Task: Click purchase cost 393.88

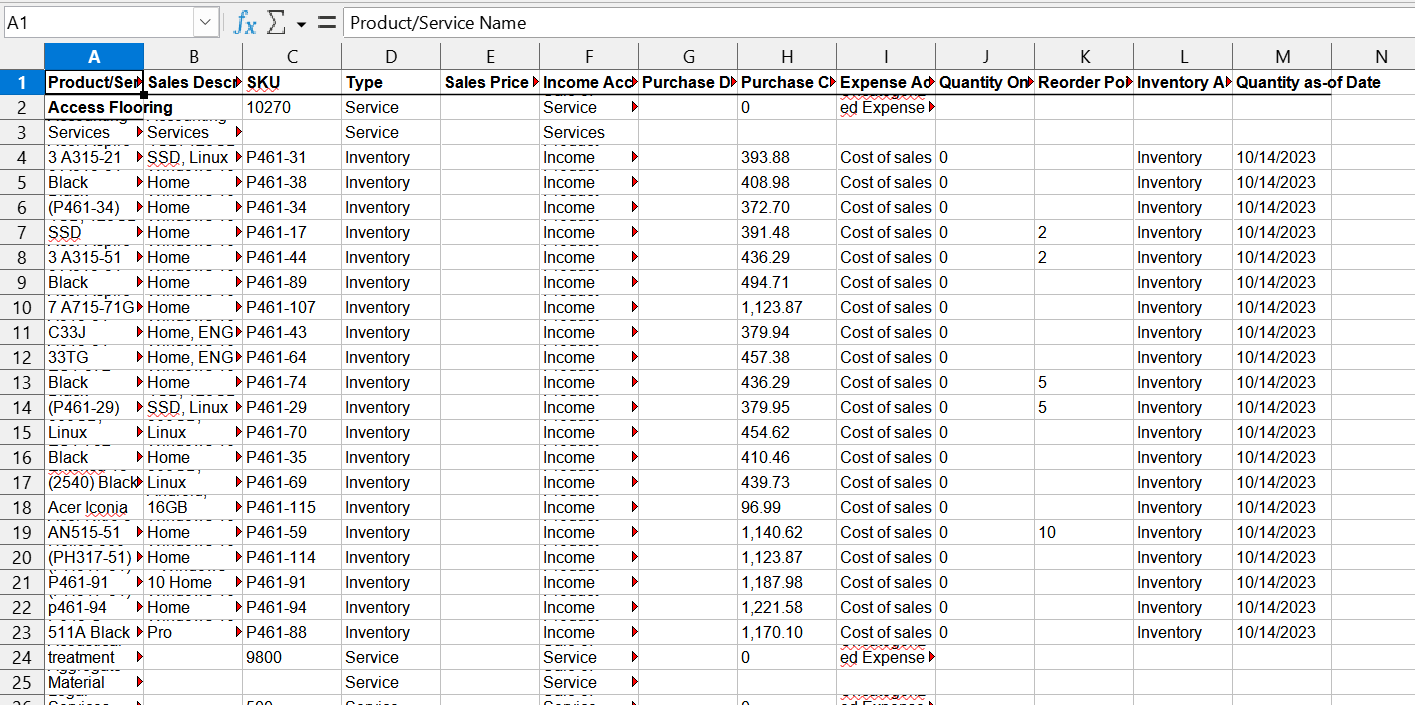Action: pyautogui.click(x=787, y=157)
